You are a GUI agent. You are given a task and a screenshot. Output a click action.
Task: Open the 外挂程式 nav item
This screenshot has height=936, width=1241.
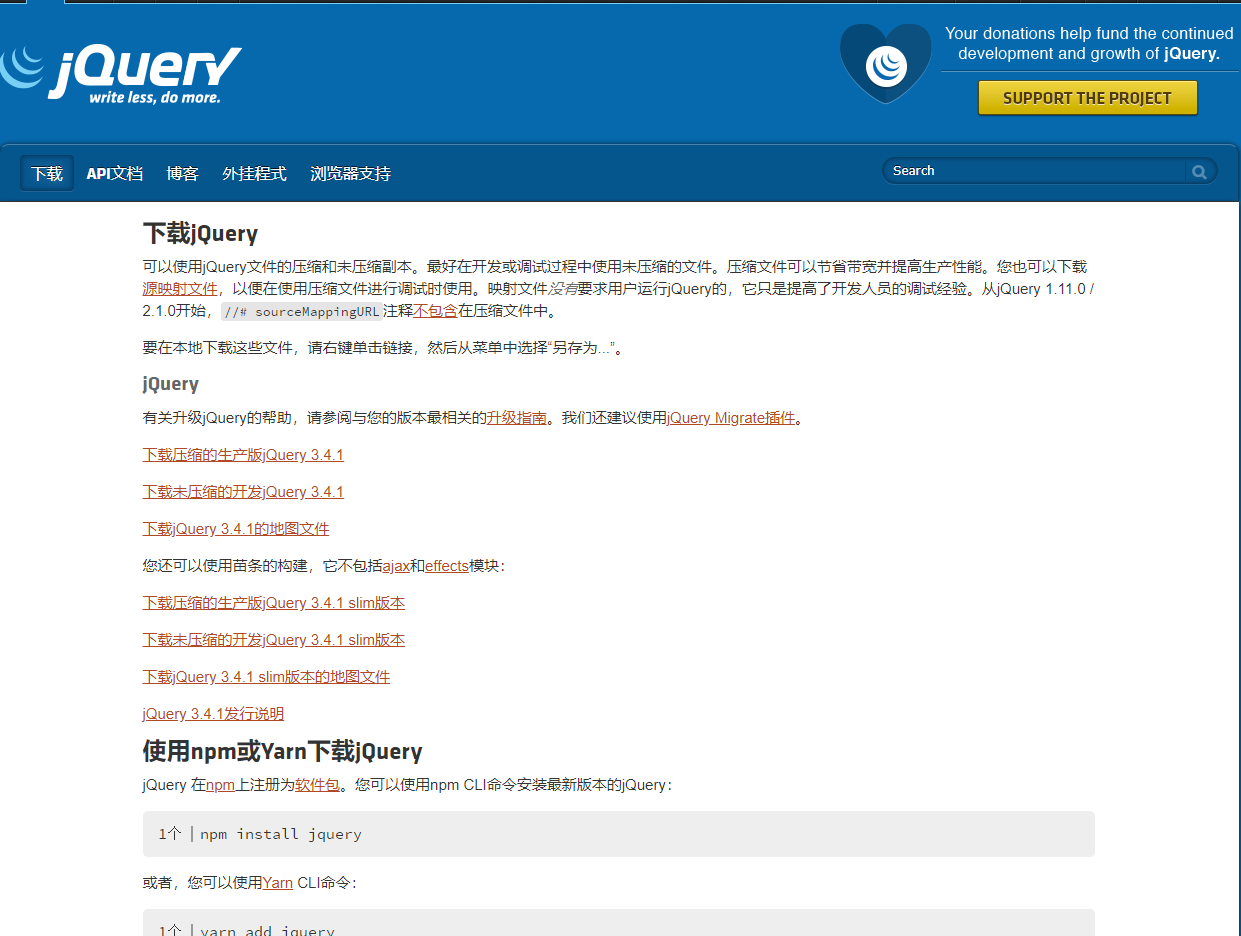coord(254,174)
